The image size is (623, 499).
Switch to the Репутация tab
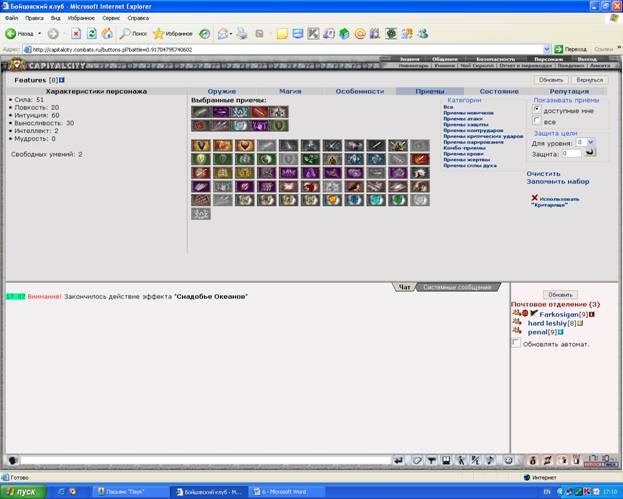click(569, 91)
